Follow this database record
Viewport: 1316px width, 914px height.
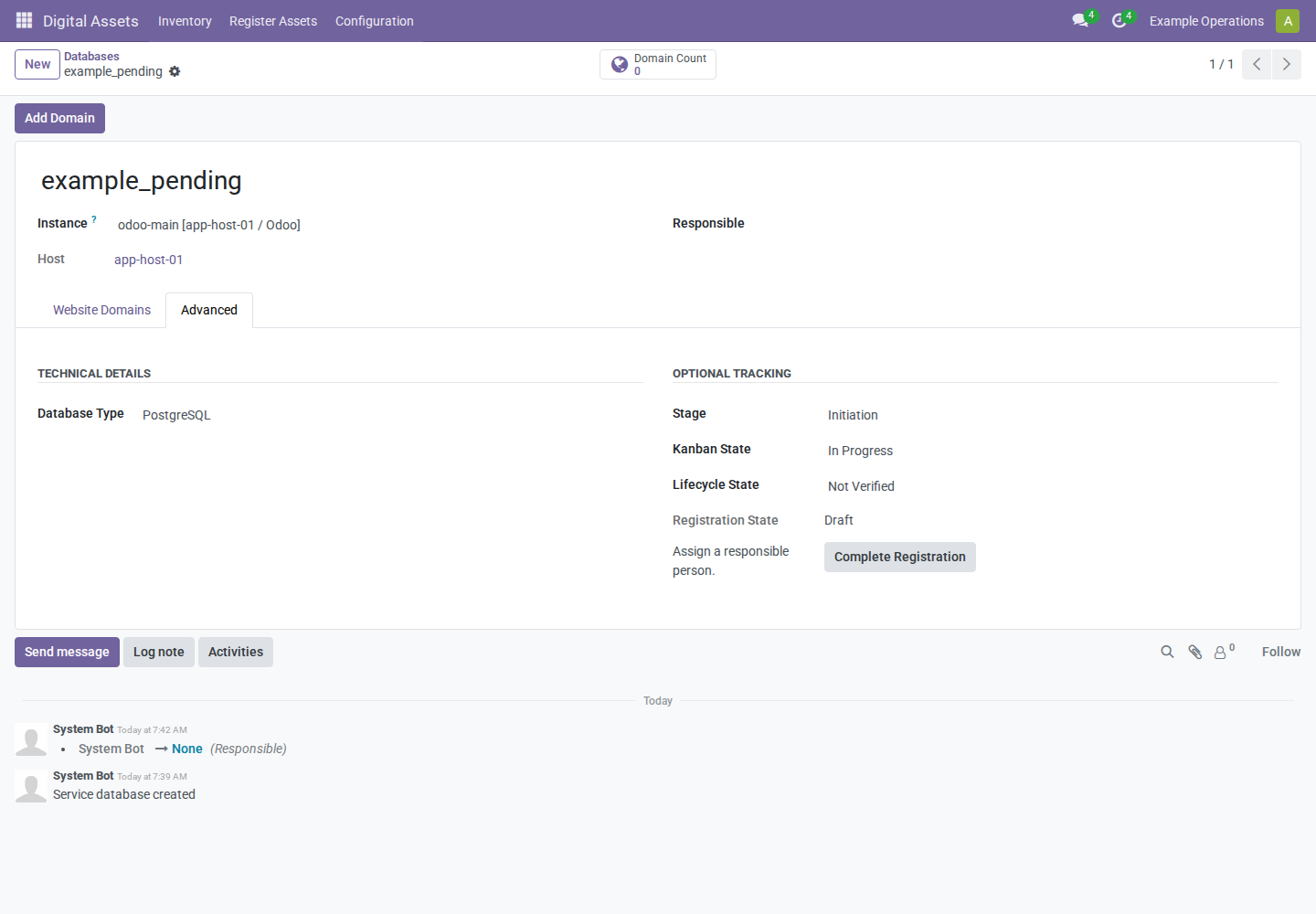coord(1281,652)
